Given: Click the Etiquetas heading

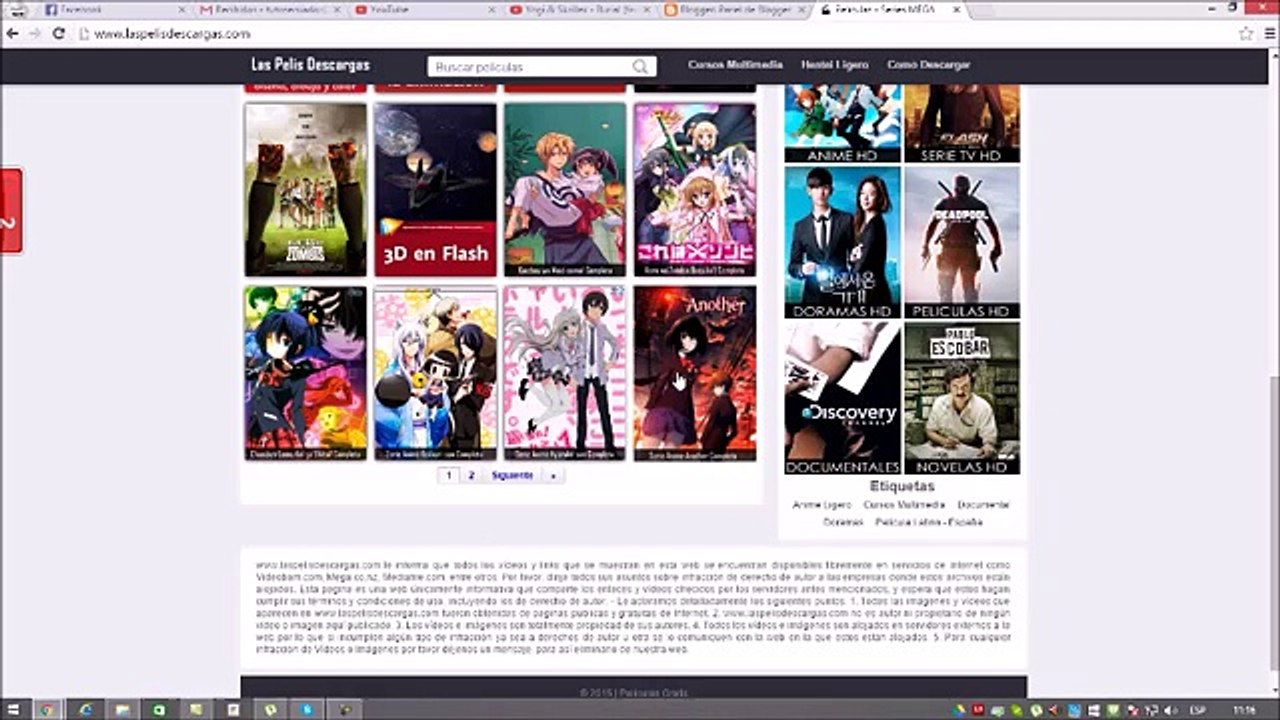Looking at the screenshot, I should [x=902, y=486].
